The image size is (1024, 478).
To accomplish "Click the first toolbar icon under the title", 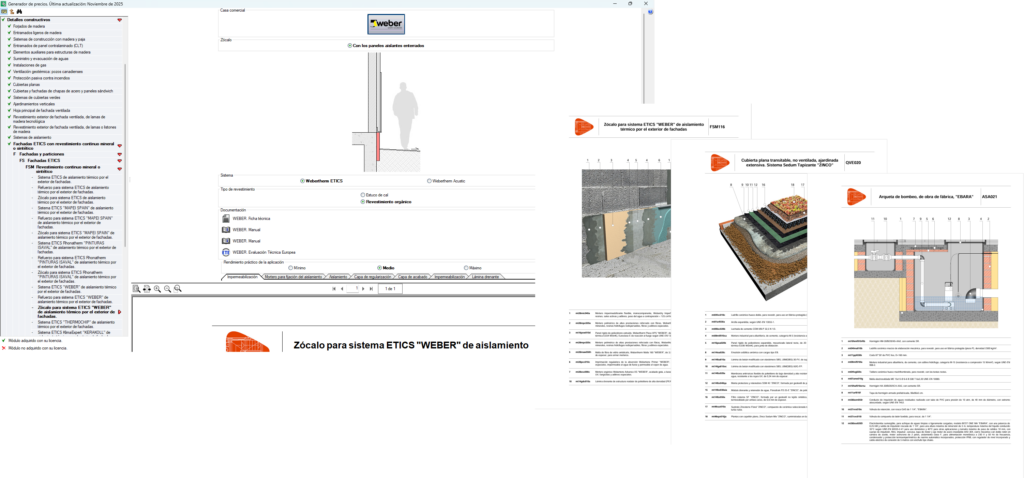I will pyautogui.click(x=4, y=12).
